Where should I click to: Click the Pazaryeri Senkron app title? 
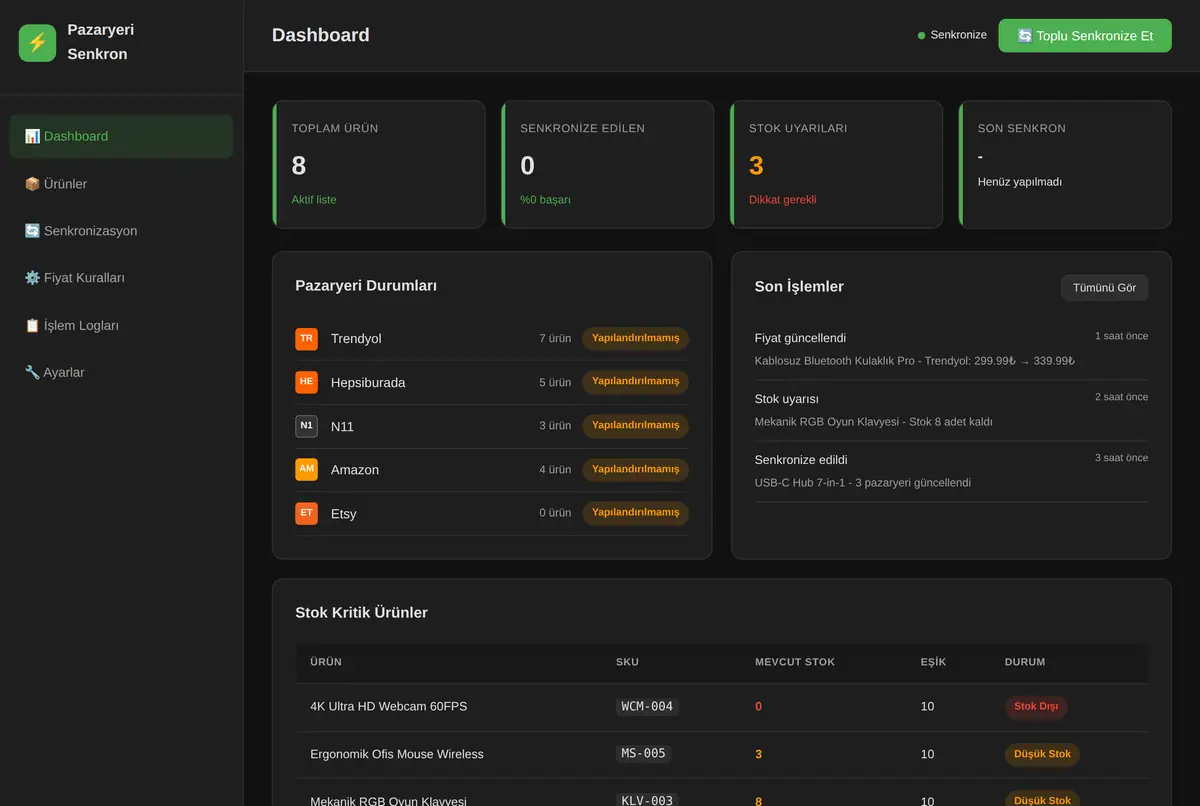point(101,42)
